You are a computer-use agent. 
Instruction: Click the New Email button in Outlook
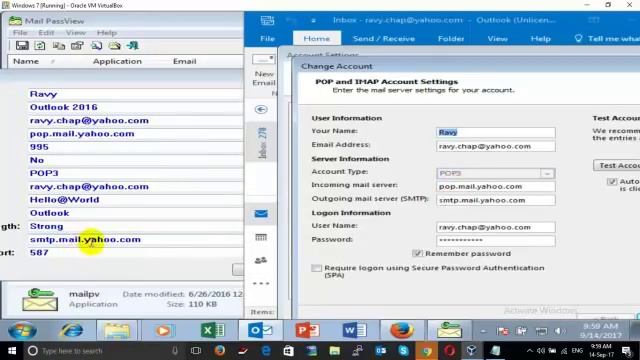[x=263, y=71]
